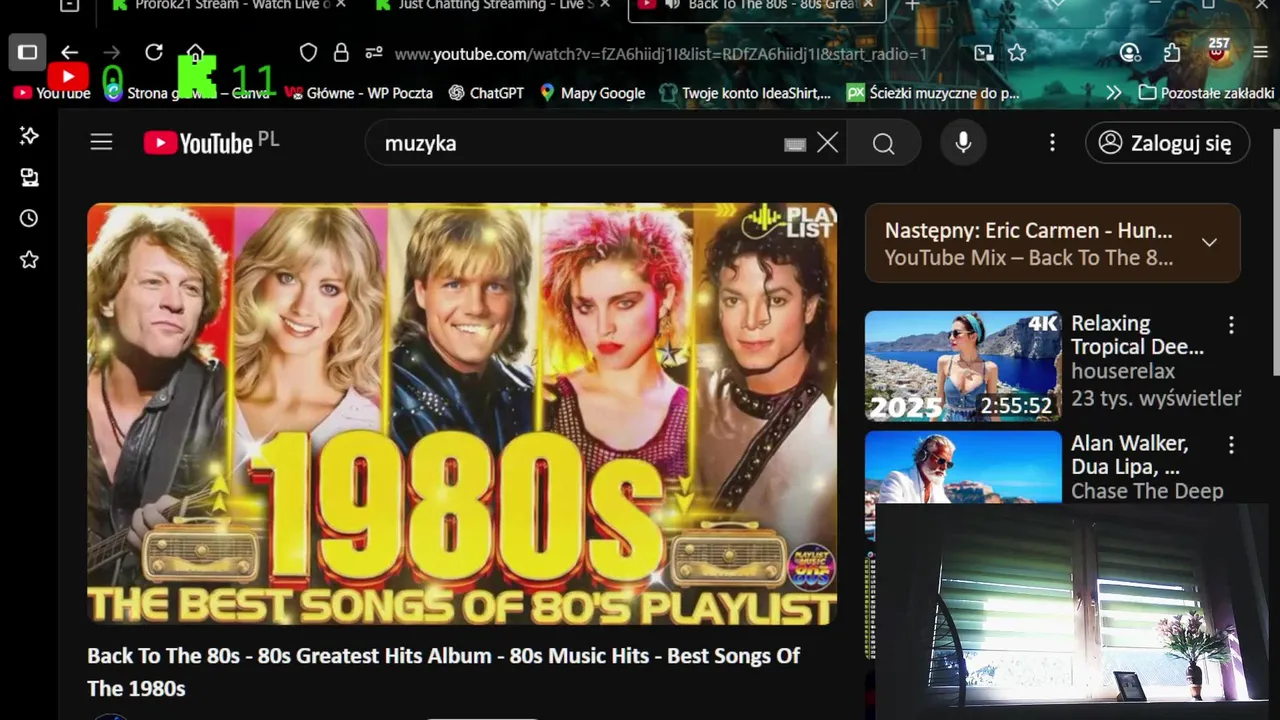The width and height of the screenshot is (1280, 720).
Task: Go back to the previous page
Action: [69, 53]
